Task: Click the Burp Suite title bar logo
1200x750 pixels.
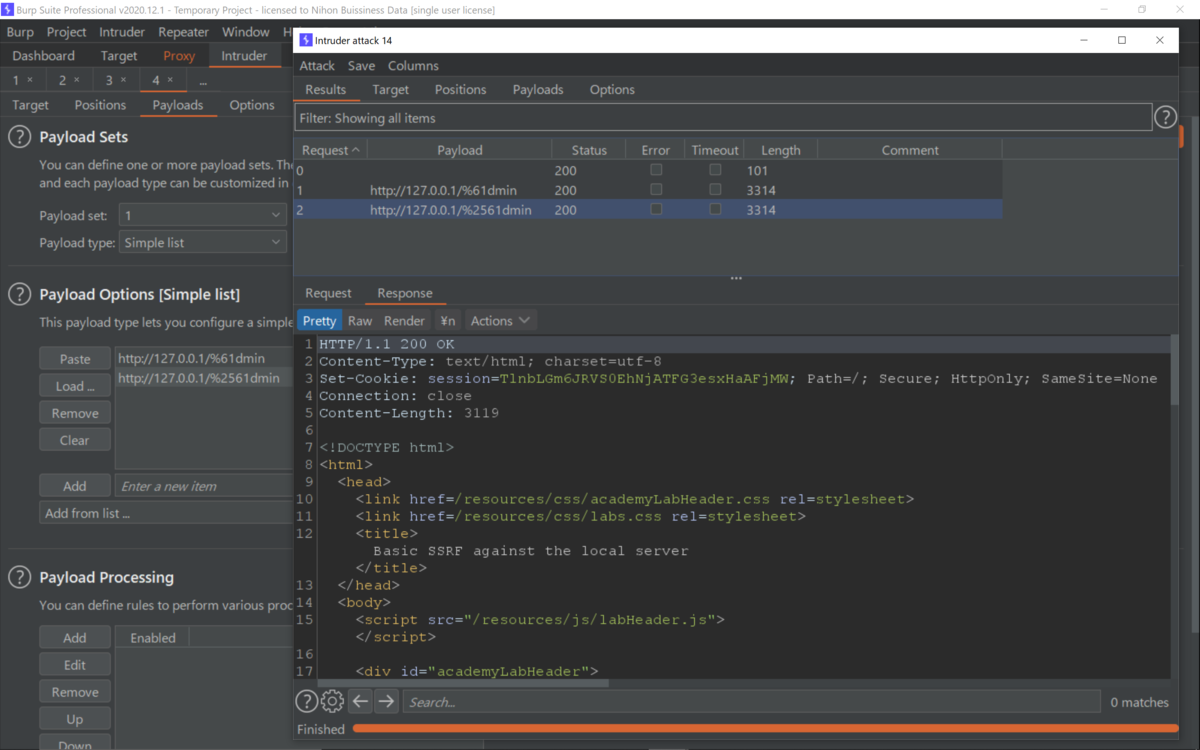Action: pyautogui.click(x=8, y=10)
